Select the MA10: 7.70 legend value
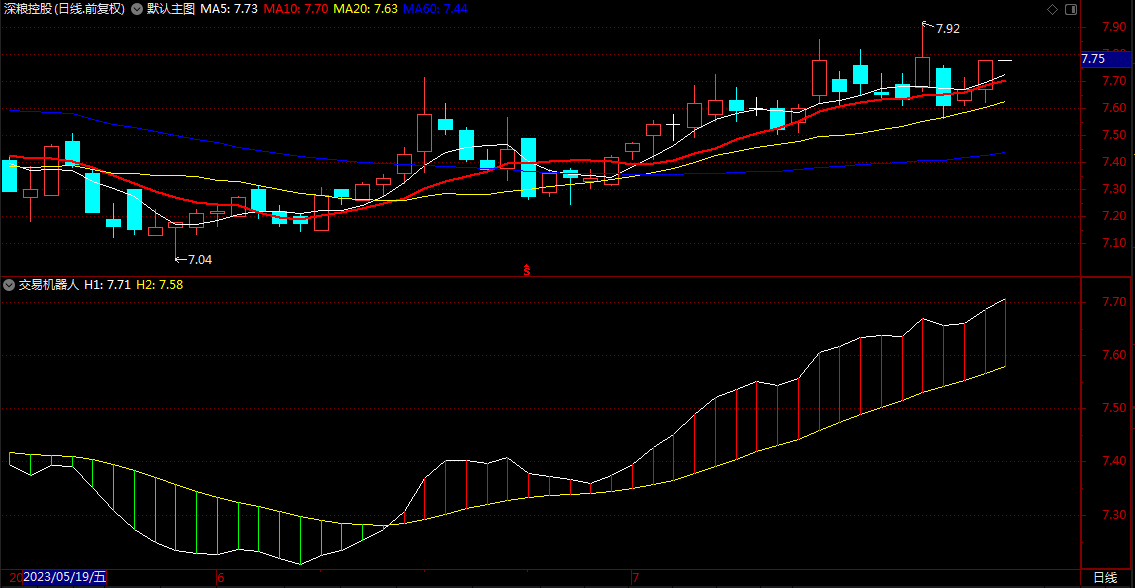This screenshot has width=1135, height=588. click(295, 9)
